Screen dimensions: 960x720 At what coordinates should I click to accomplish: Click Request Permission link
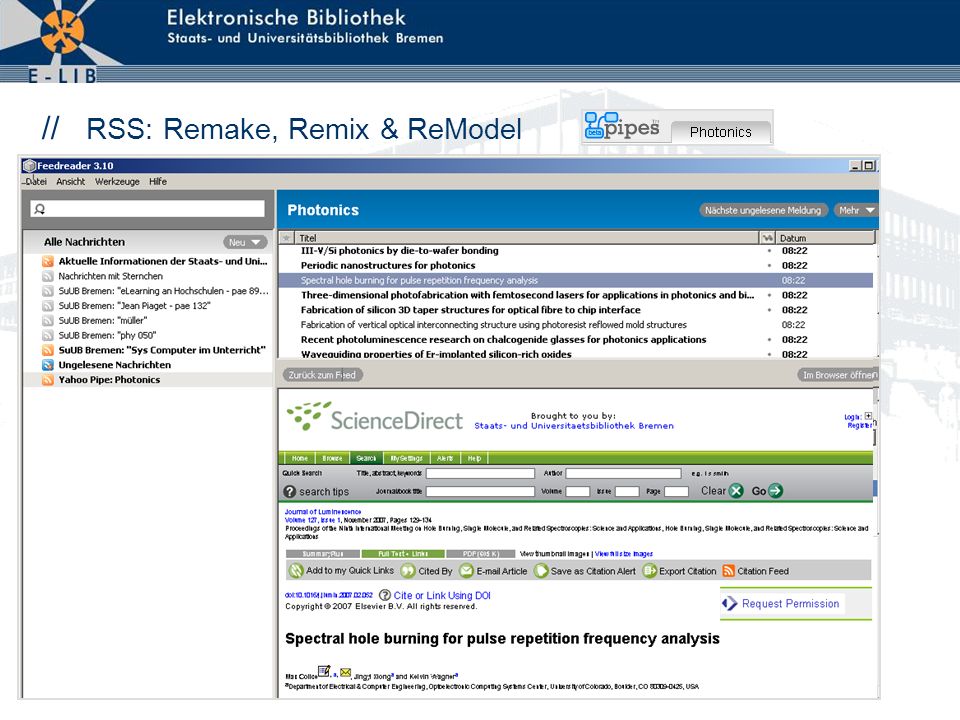(790, 603)
